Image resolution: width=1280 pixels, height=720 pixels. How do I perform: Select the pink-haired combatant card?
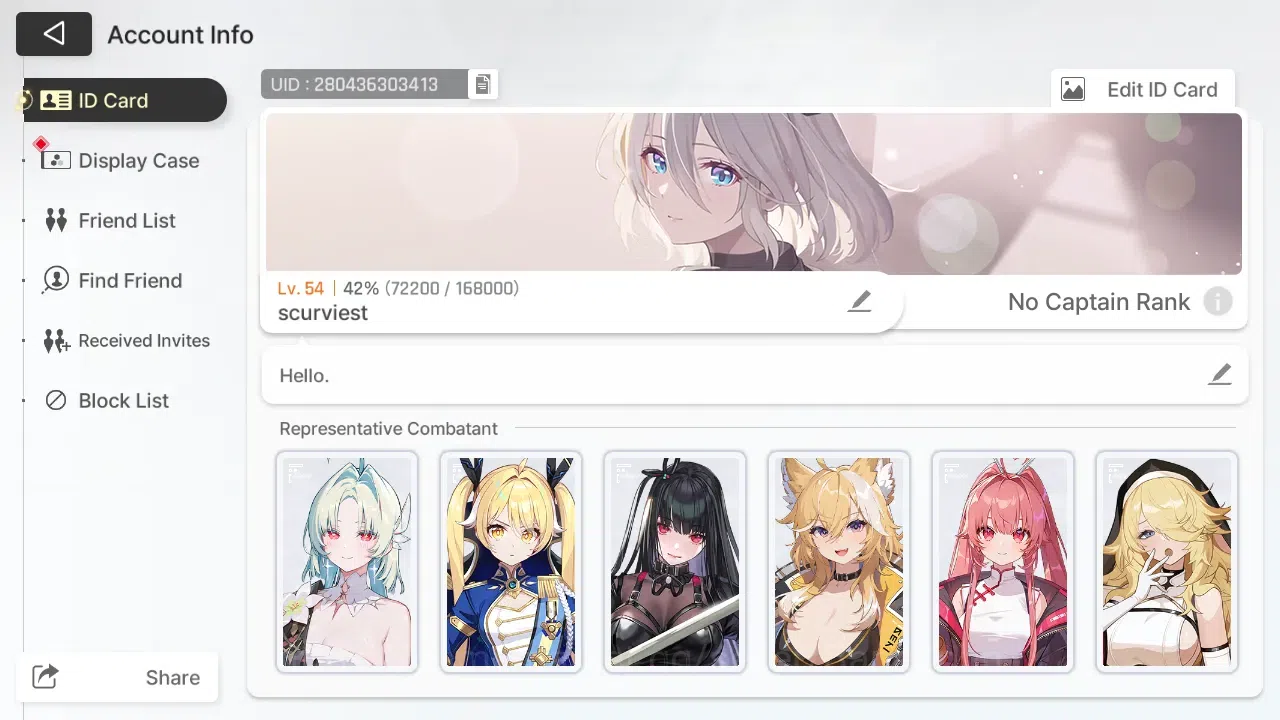[1003, 562]
